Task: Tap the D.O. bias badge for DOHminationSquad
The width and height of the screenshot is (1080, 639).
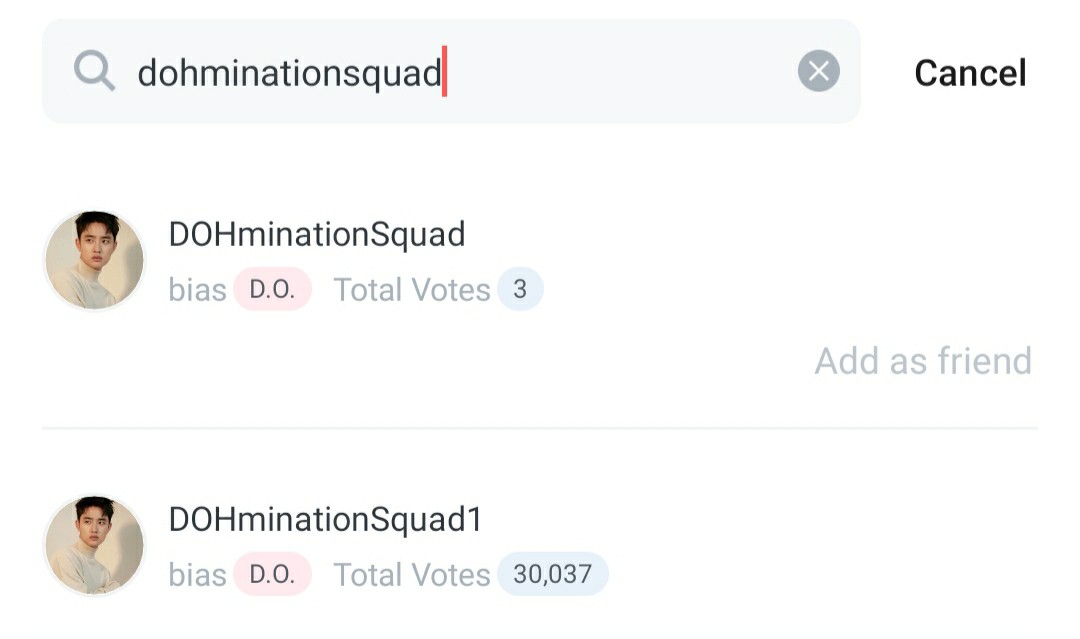Action: (272, 289)
